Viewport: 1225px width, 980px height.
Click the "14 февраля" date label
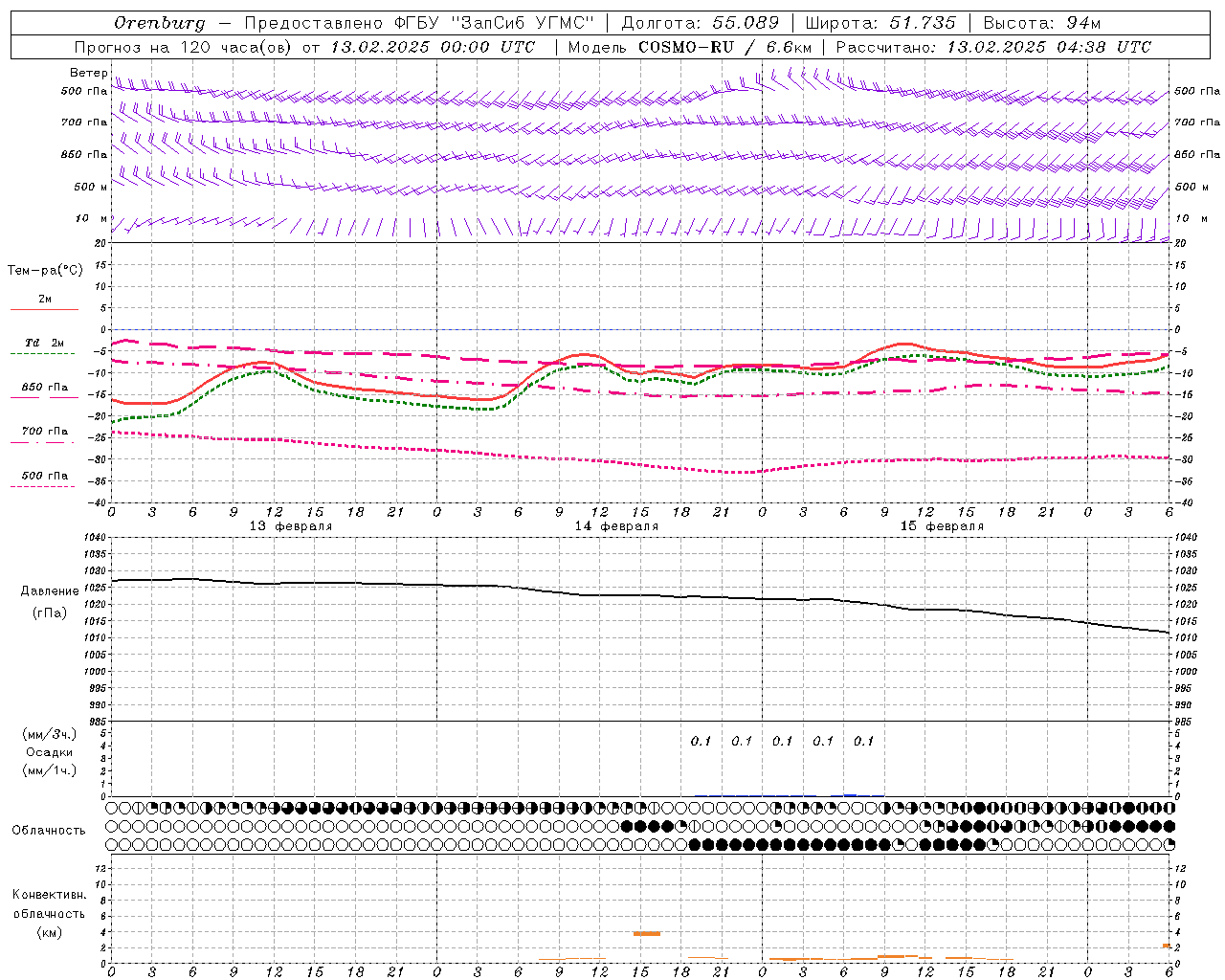pos(616,526)
